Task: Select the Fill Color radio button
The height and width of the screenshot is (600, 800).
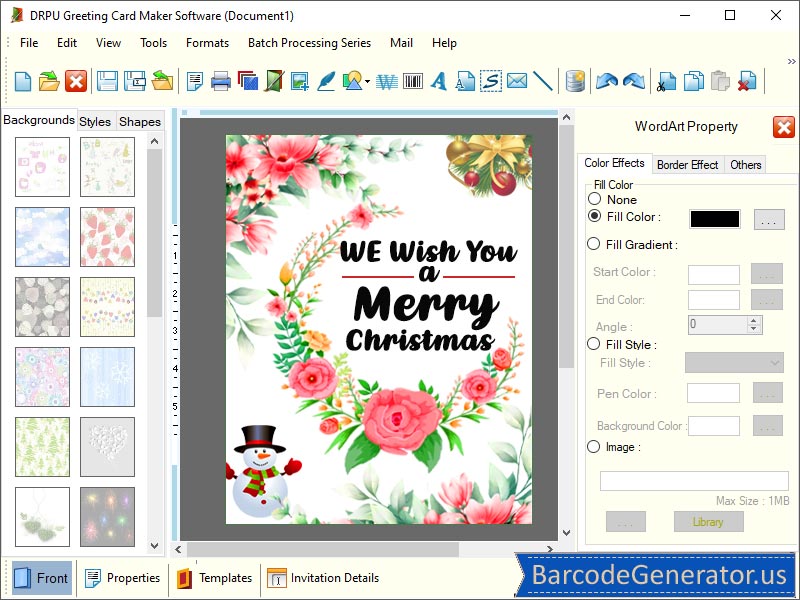Action: (595, 217)
